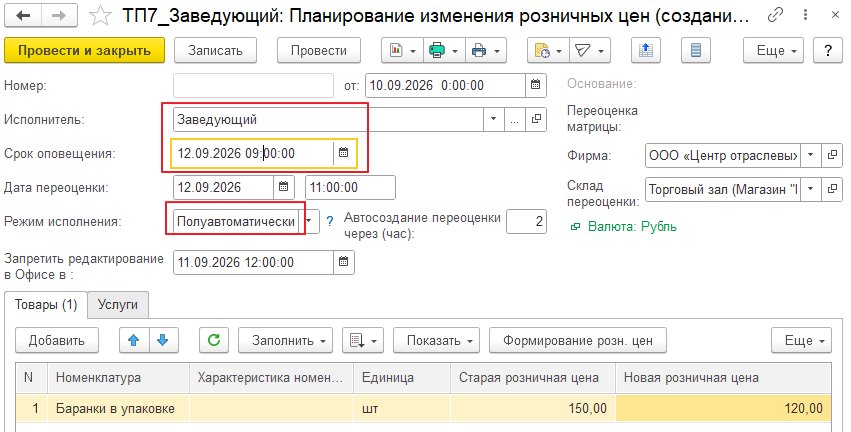
Task: Open the green printer dropdown
Action: (443, 50)
